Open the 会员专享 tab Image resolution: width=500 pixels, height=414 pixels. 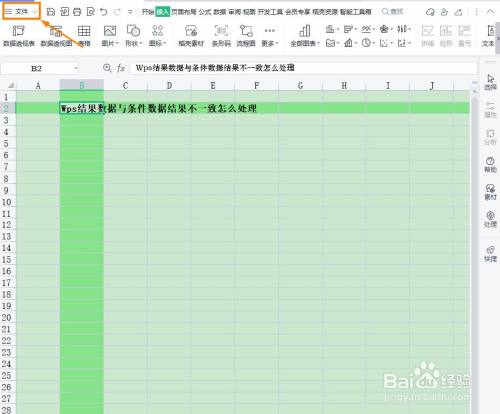298,12
